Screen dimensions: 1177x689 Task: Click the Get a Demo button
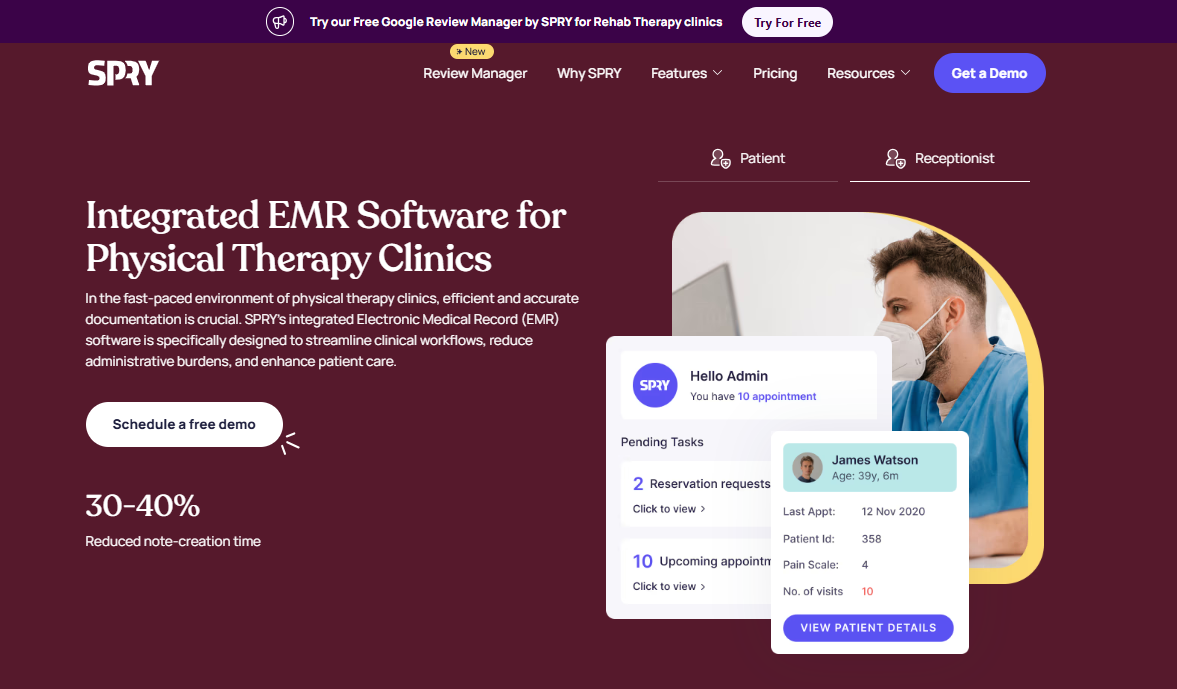tap(989, 73)
